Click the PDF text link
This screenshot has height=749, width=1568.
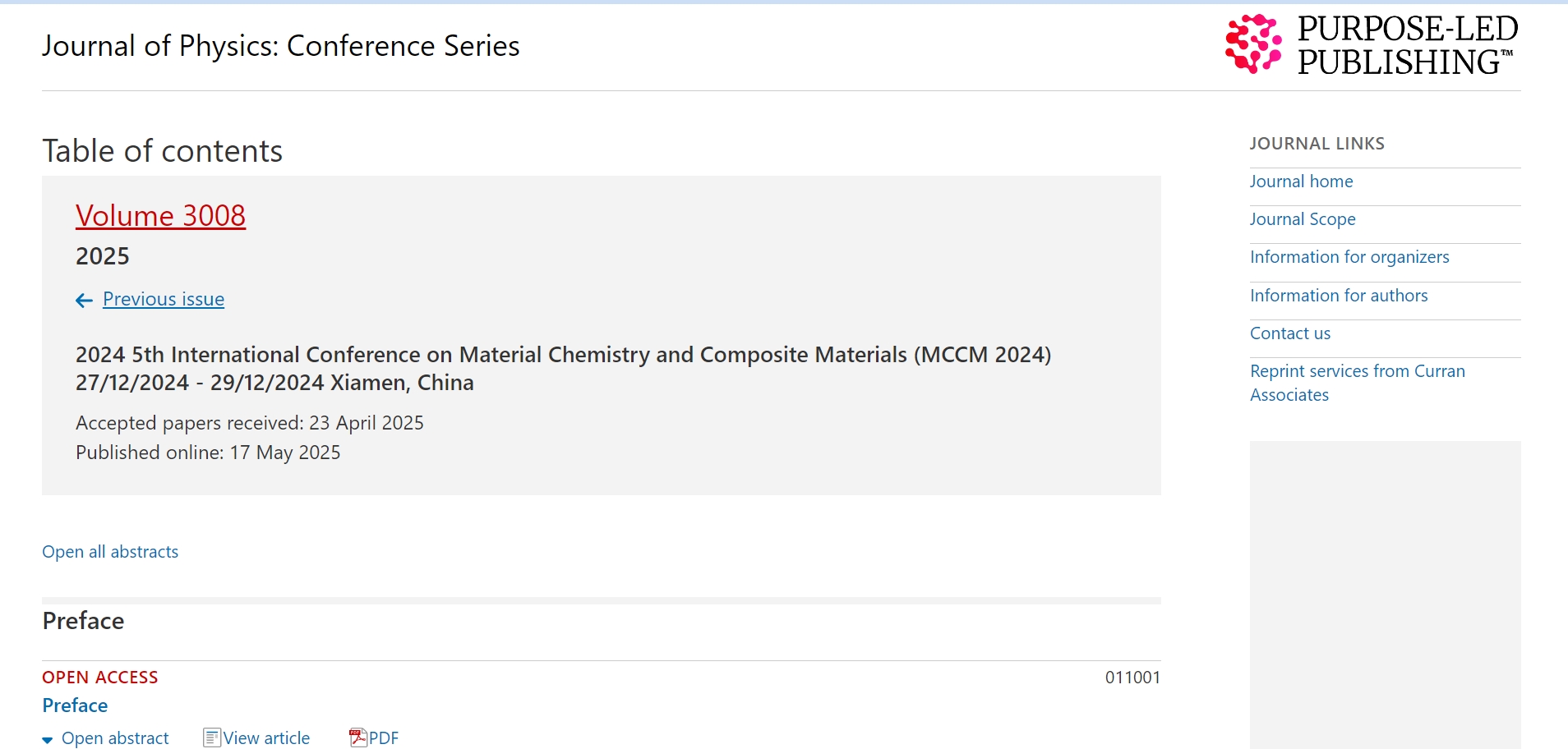(x=384, y=738)
